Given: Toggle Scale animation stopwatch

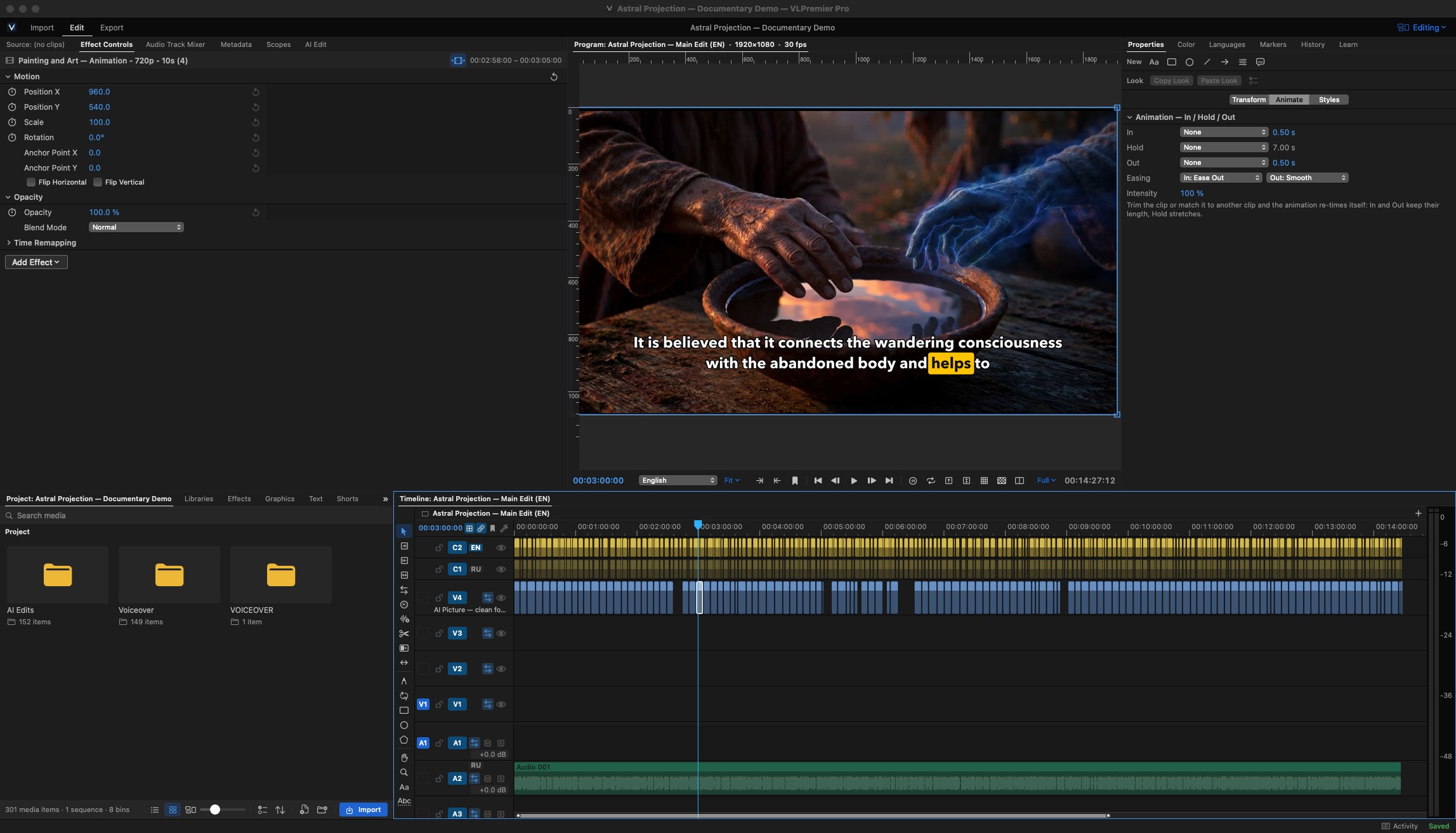Looking at the screenshot, I should pos(12,122).
